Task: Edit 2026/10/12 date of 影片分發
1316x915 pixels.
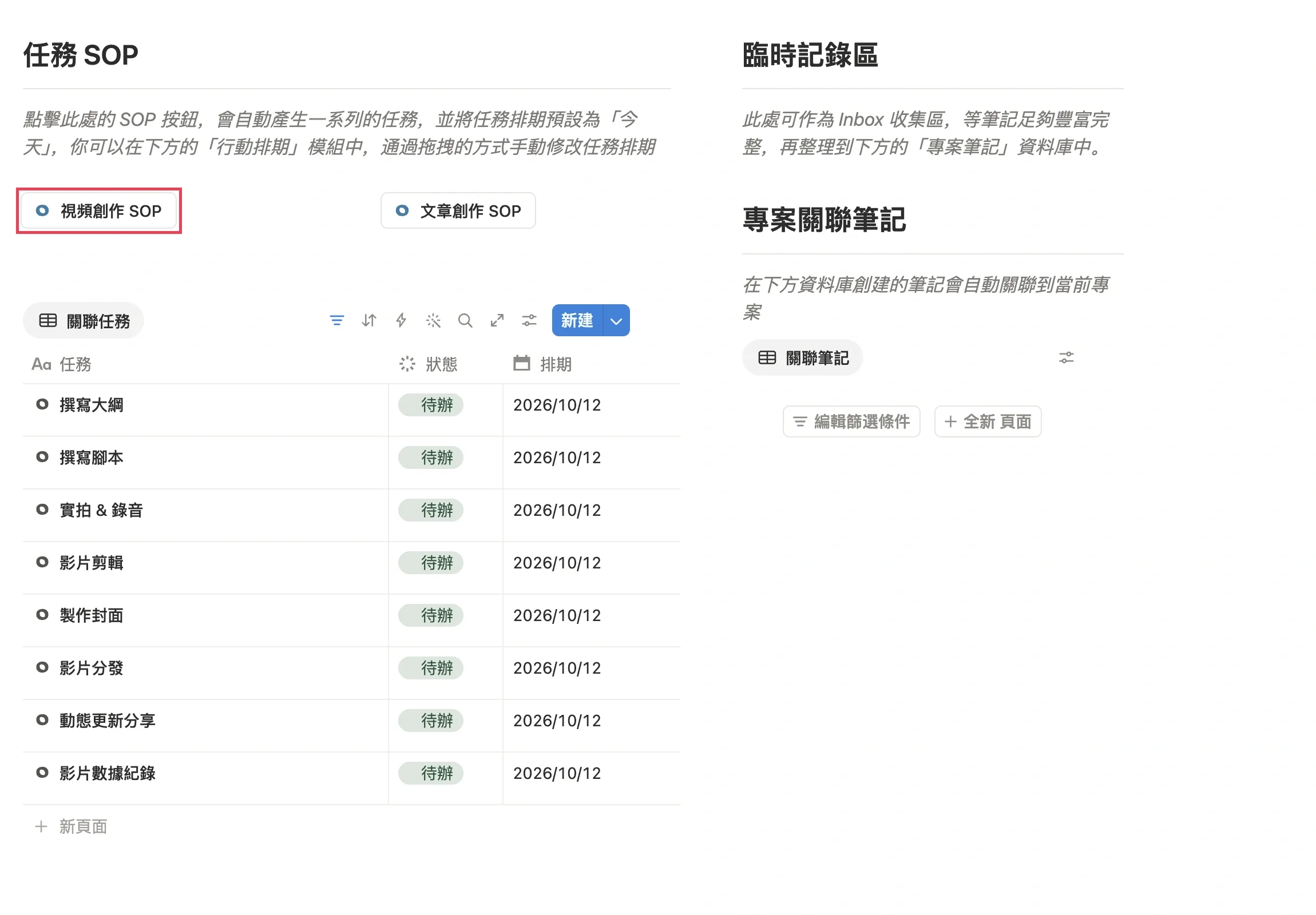Action: 557,668
